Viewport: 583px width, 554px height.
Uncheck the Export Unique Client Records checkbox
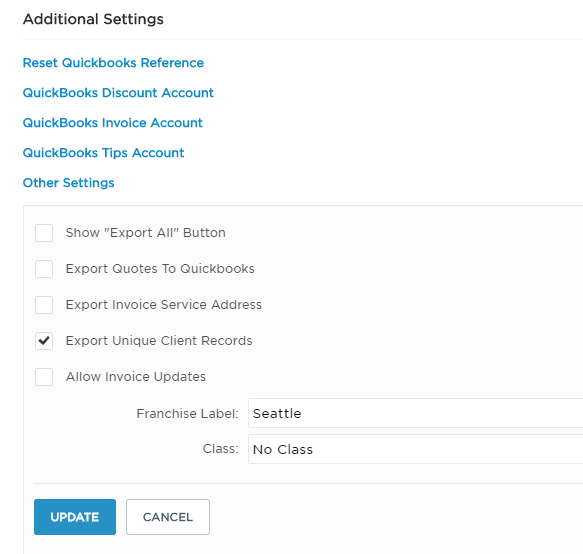44,341
